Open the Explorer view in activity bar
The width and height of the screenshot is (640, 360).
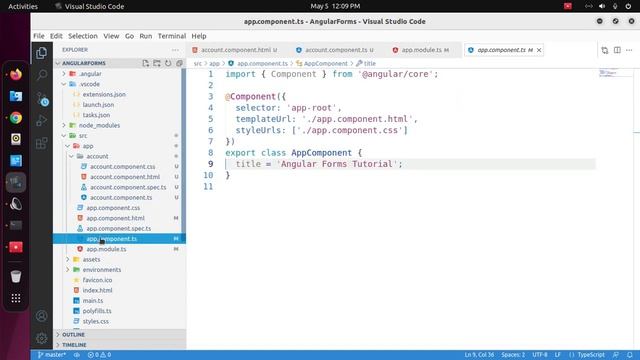[x=41, y=53]
